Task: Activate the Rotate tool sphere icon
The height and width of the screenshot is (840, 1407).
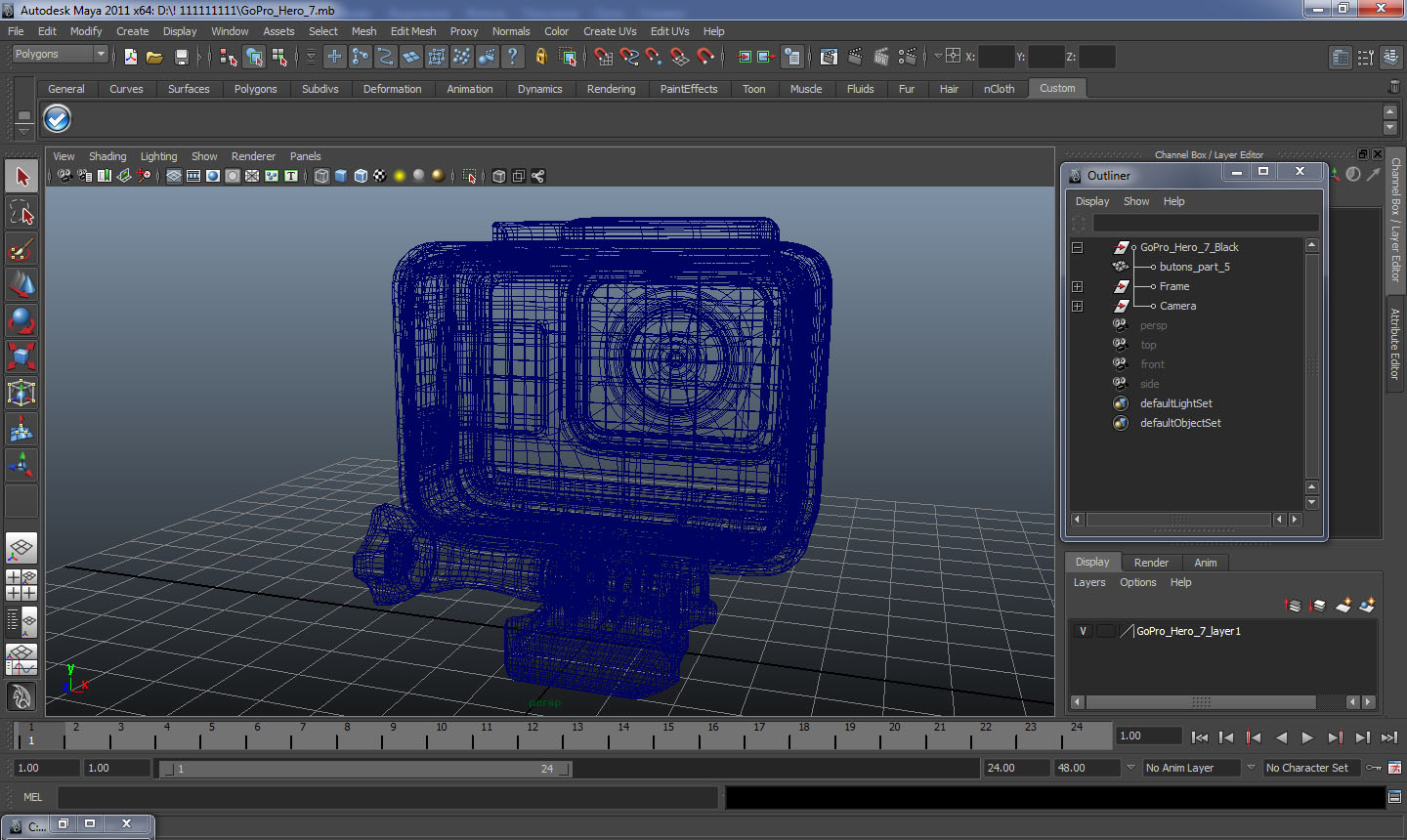Action: [x=21, y=320]
